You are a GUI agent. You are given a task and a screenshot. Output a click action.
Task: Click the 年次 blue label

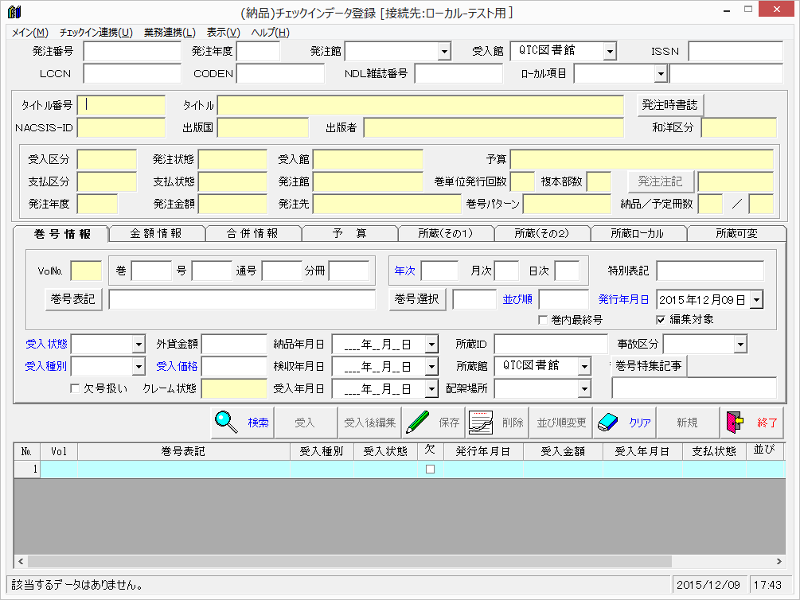tap(405, 271)
